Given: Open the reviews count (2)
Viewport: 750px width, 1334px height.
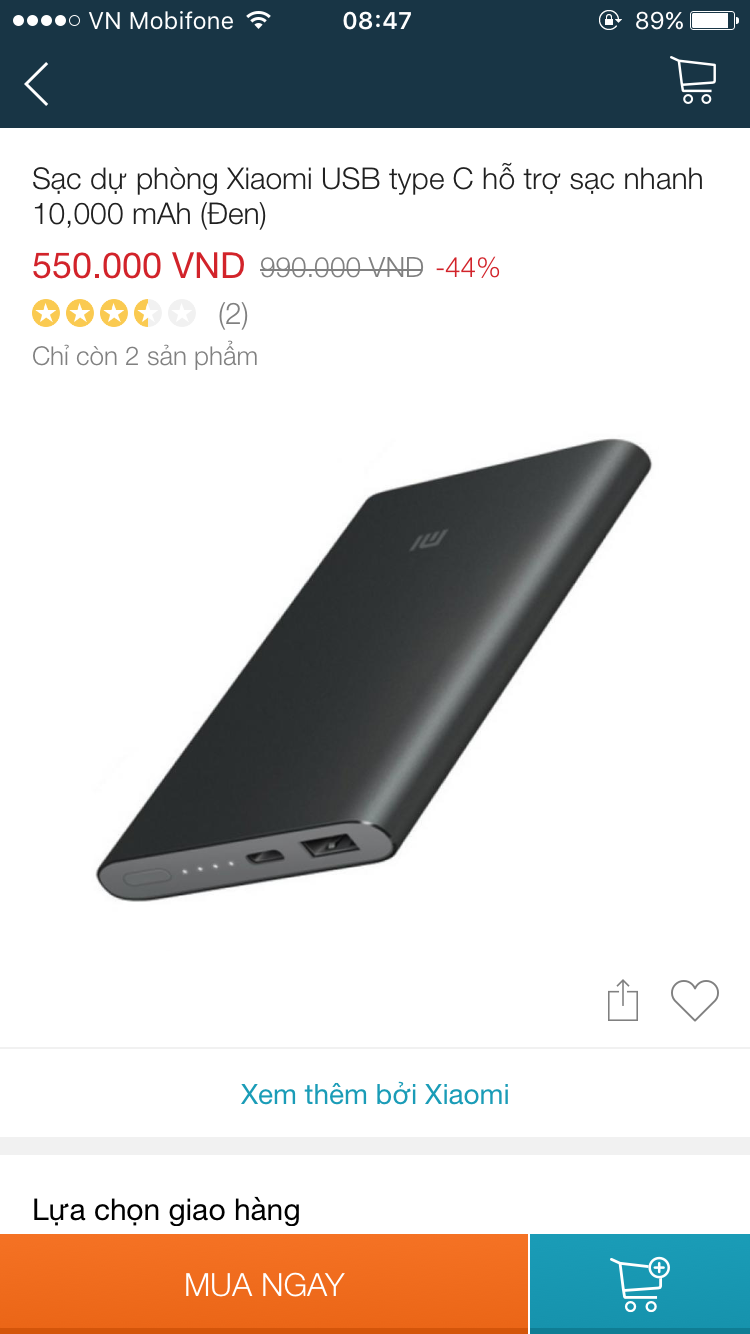Looking at the screenshot, I should coord(233,315).
